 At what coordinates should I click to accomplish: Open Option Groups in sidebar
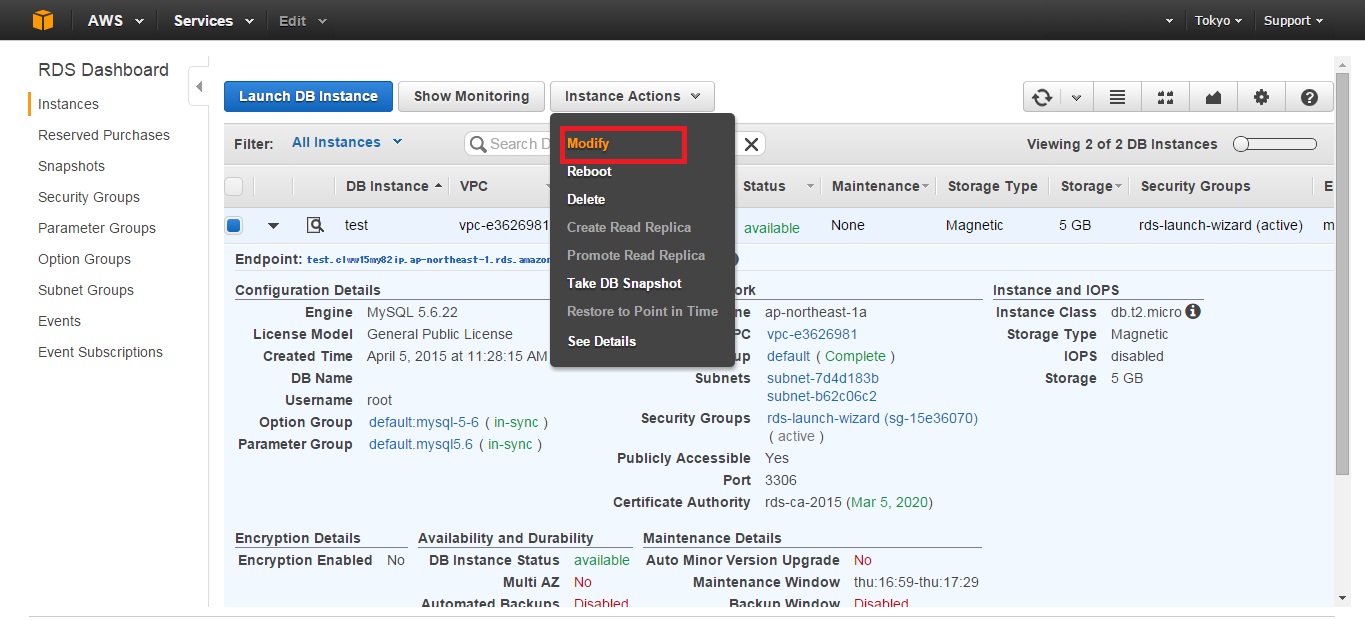[86, 259]
